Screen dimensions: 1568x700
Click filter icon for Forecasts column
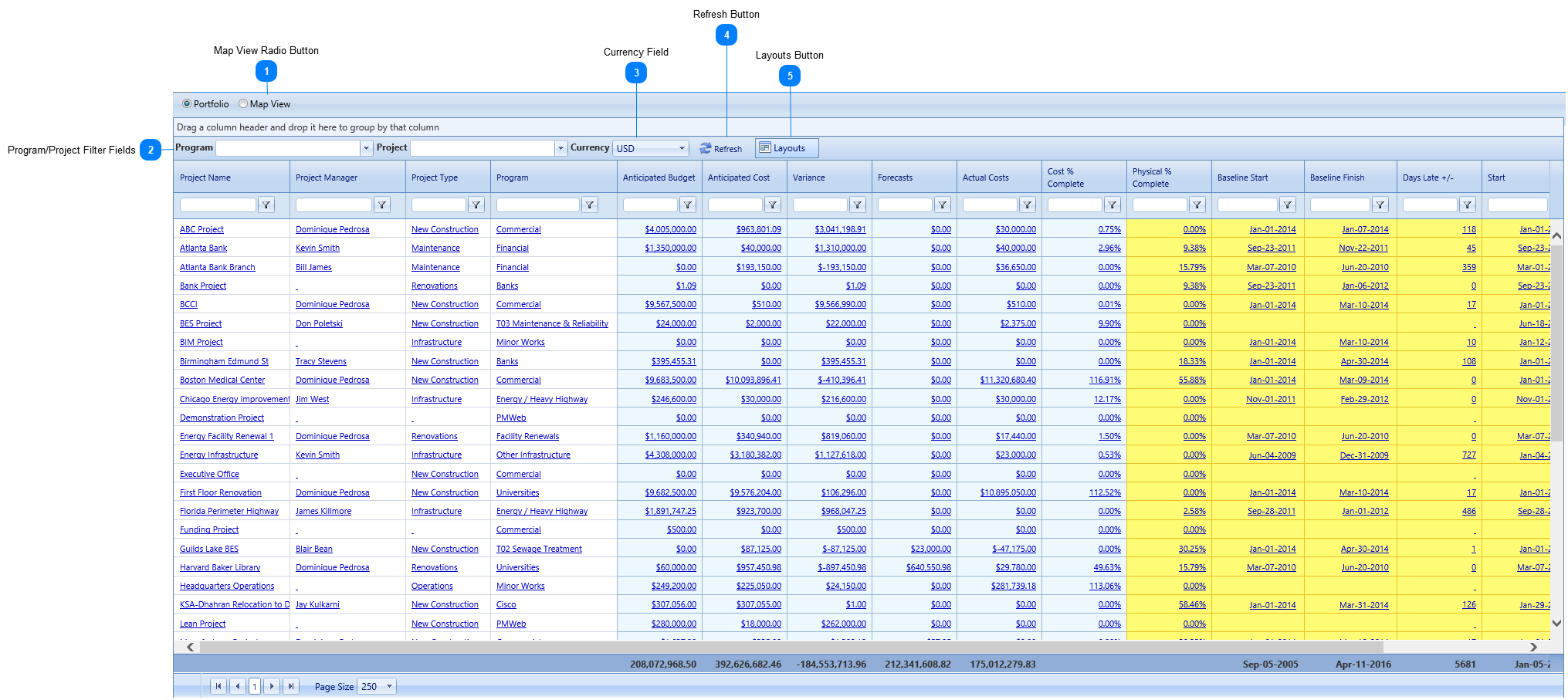943,205
